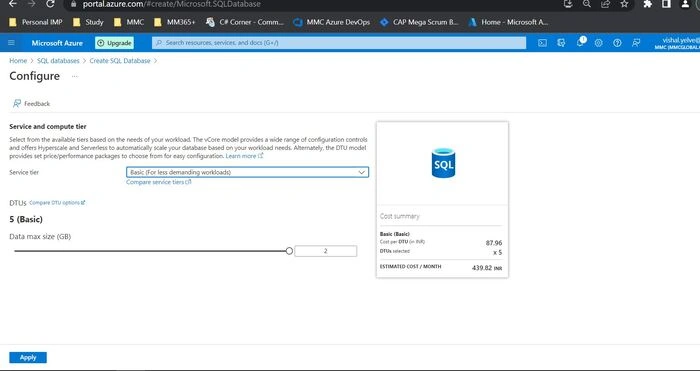Click the install app icon in the address bar
Viewport: 700px width, 371px height.
click(568, 4)
